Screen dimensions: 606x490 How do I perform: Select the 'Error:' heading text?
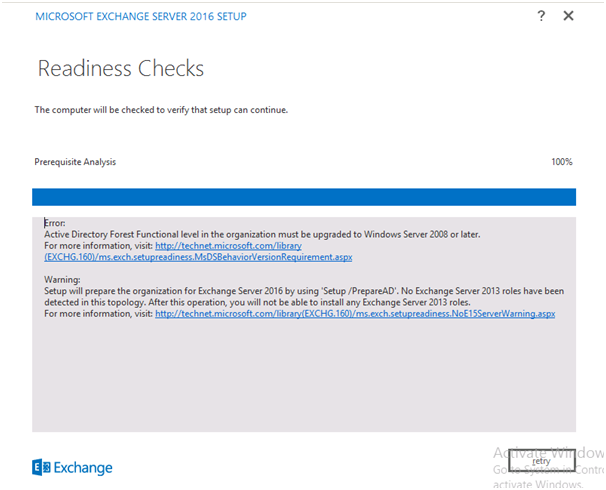coord(54,223)
